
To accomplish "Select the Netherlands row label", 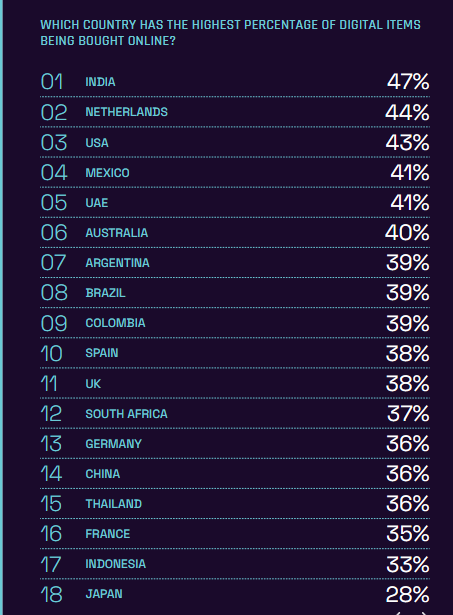I will click(127, 112).
